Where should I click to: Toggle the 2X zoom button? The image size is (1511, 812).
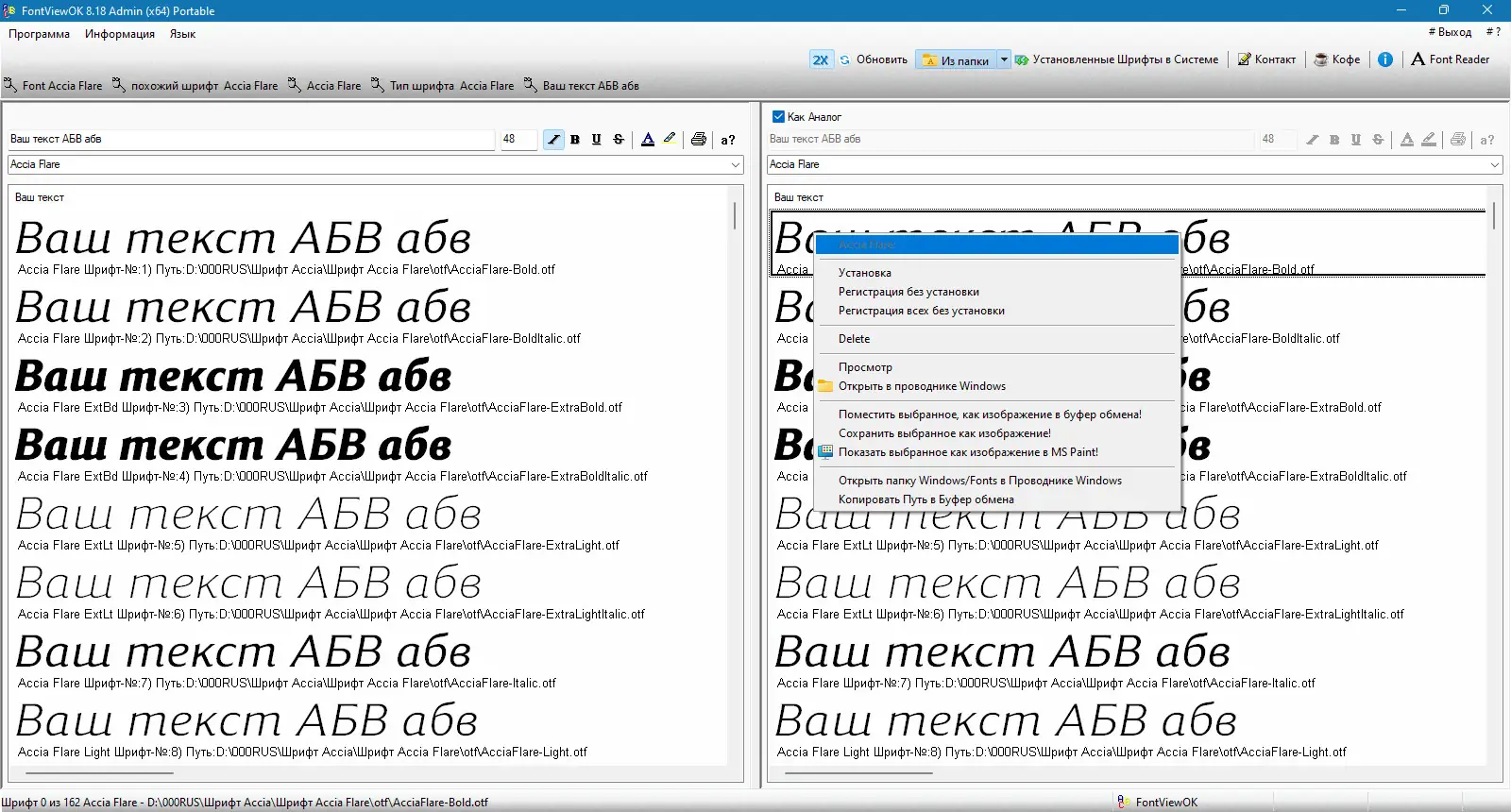point(821,59)
